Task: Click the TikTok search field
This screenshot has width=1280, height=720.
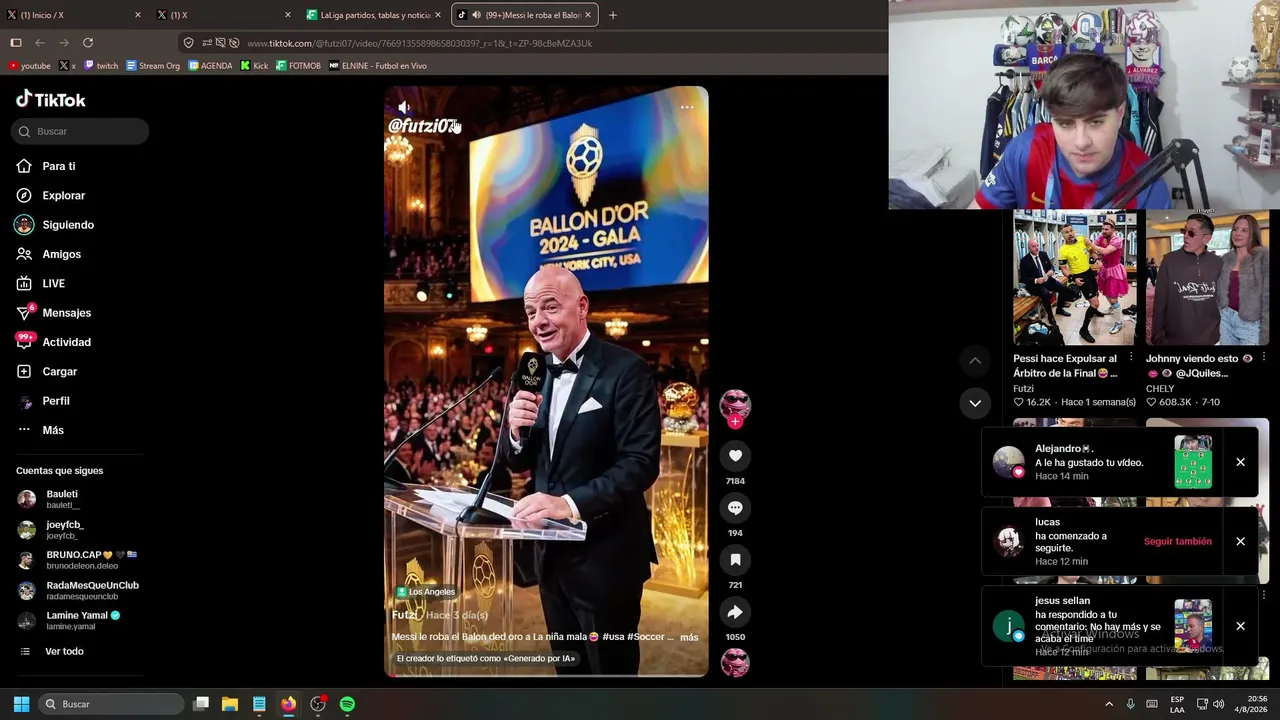Action: tap(80, 131)
